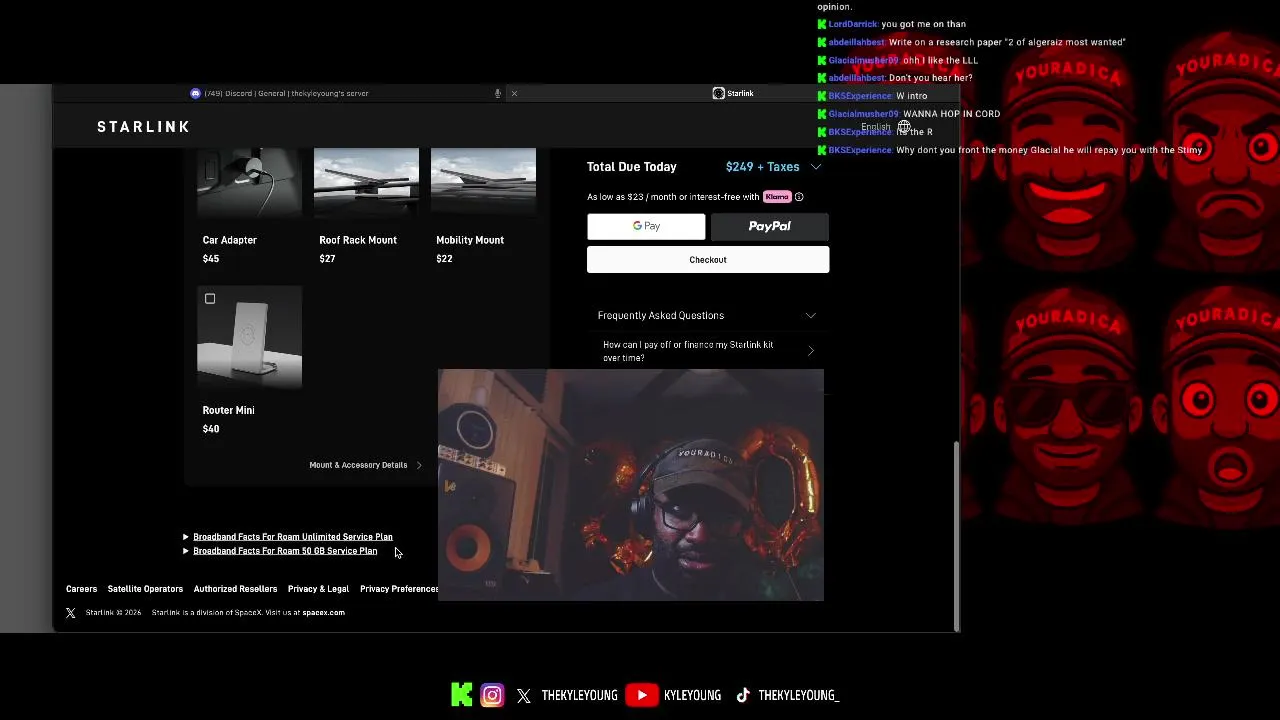Click the Discord tab favicon
This screenshot has width=1280, height=720.
click(195, 93)
